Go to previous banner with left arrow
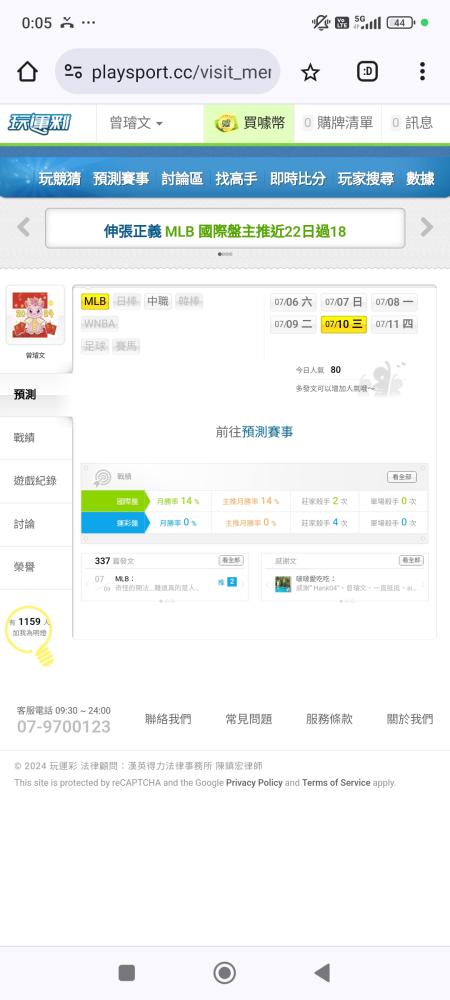This screenshot has height=1000, width=450. pyautogui.click(x=24, y=227)
